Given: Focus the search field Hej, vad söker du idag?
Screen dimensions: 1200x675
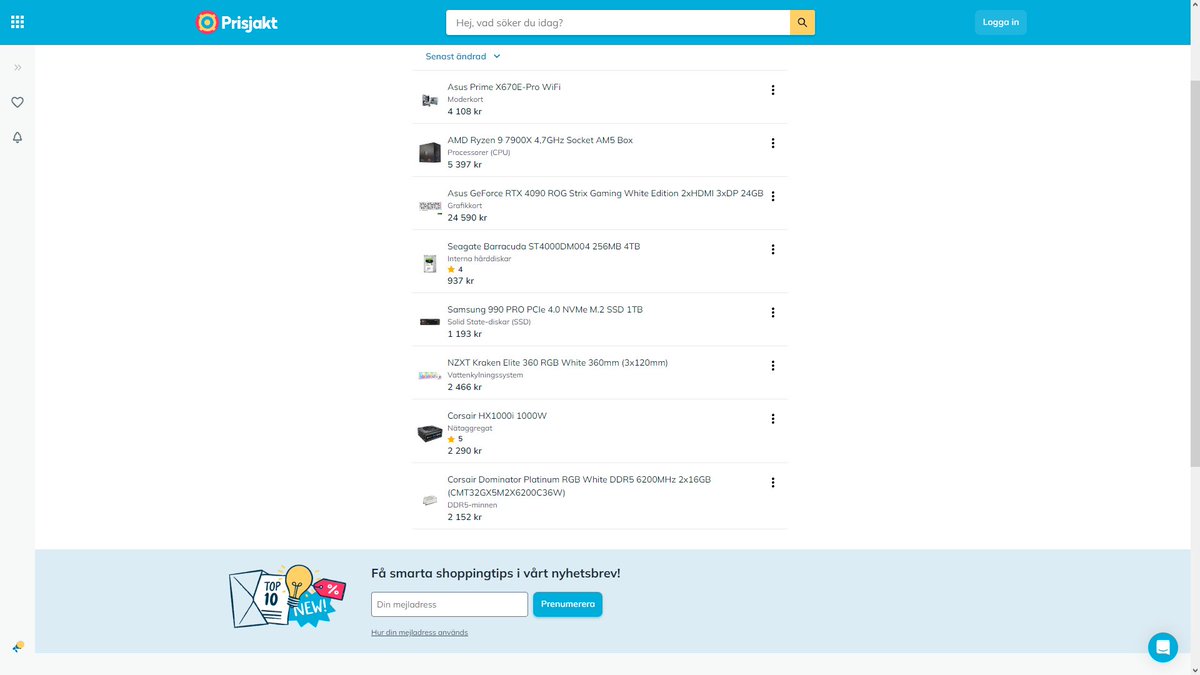Looking at the screenshot, I should click(x=618, y=22).
